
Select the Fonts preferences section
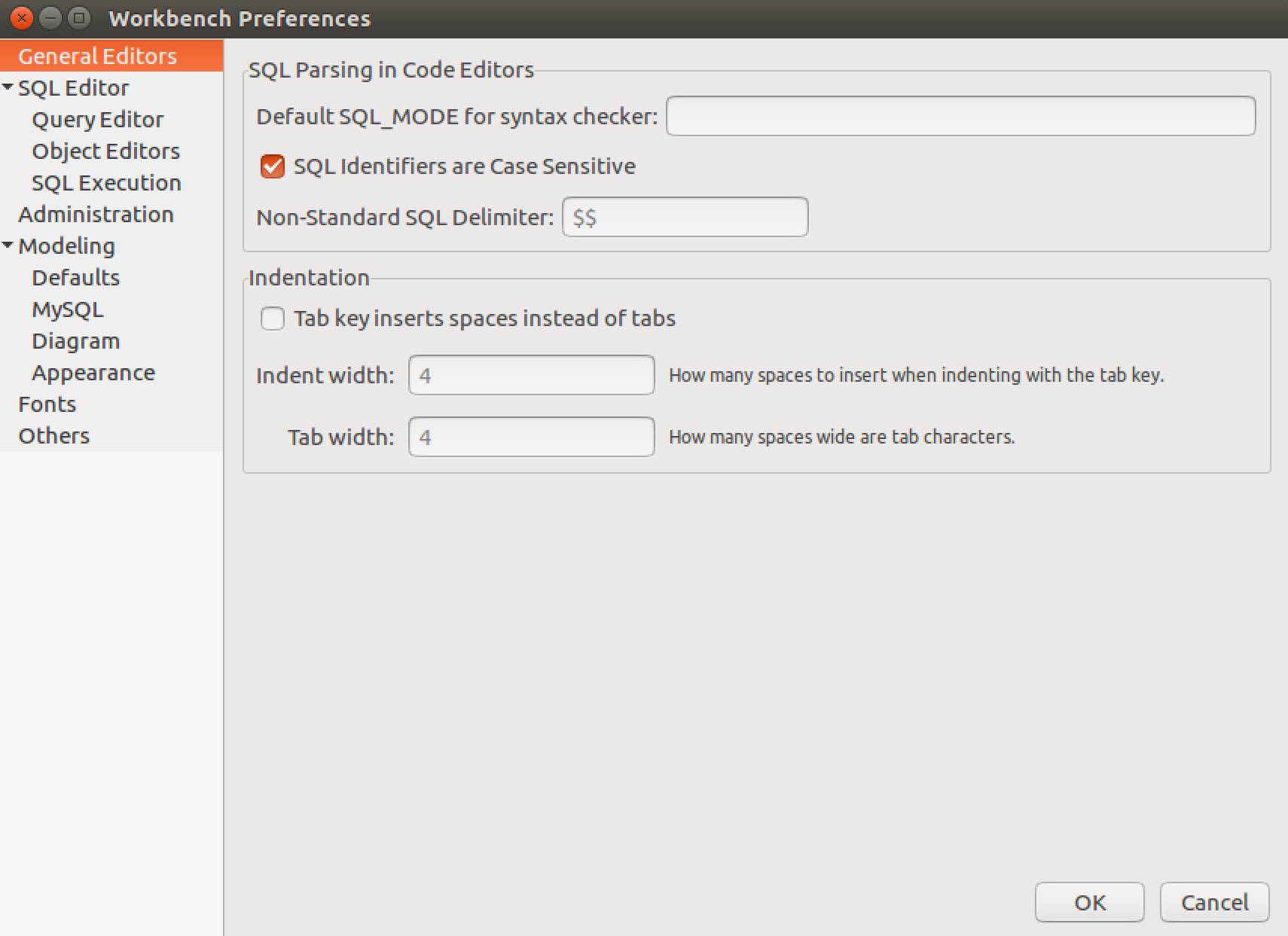point(47,404)
